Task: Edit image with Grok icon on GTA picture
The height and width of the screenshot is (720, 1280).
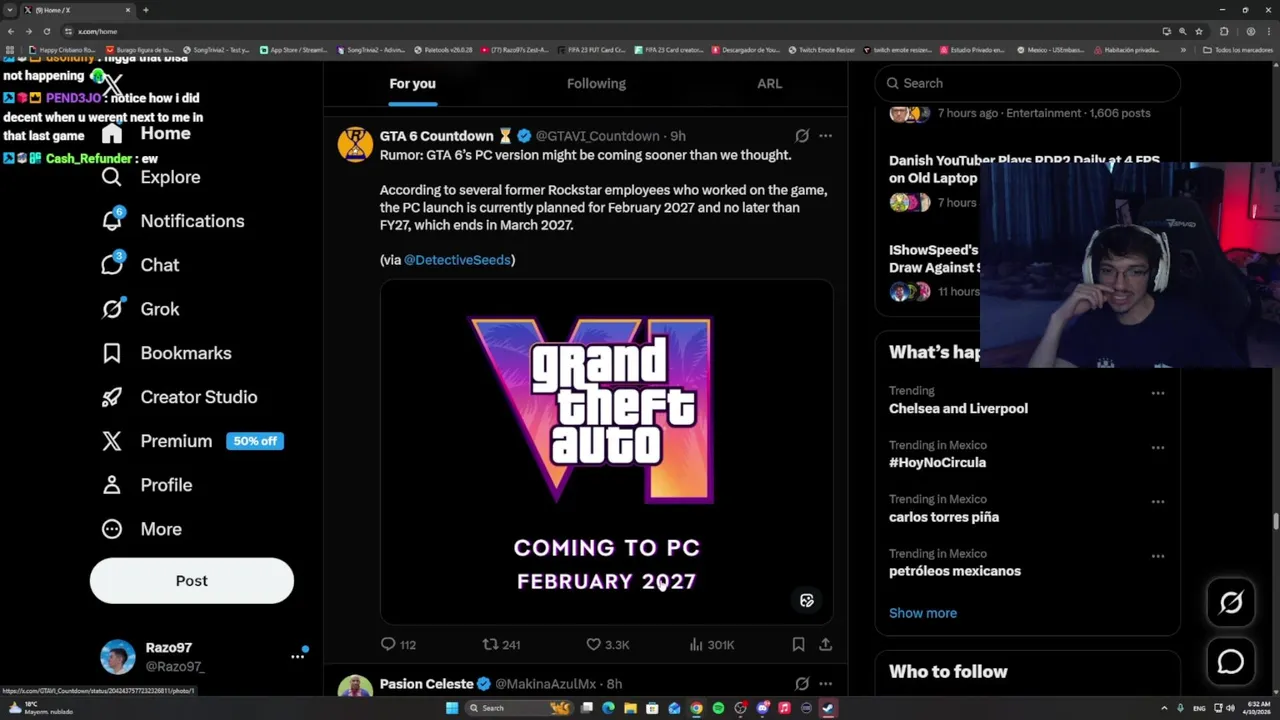Action: pyautogui.click(x=807, y=600)
